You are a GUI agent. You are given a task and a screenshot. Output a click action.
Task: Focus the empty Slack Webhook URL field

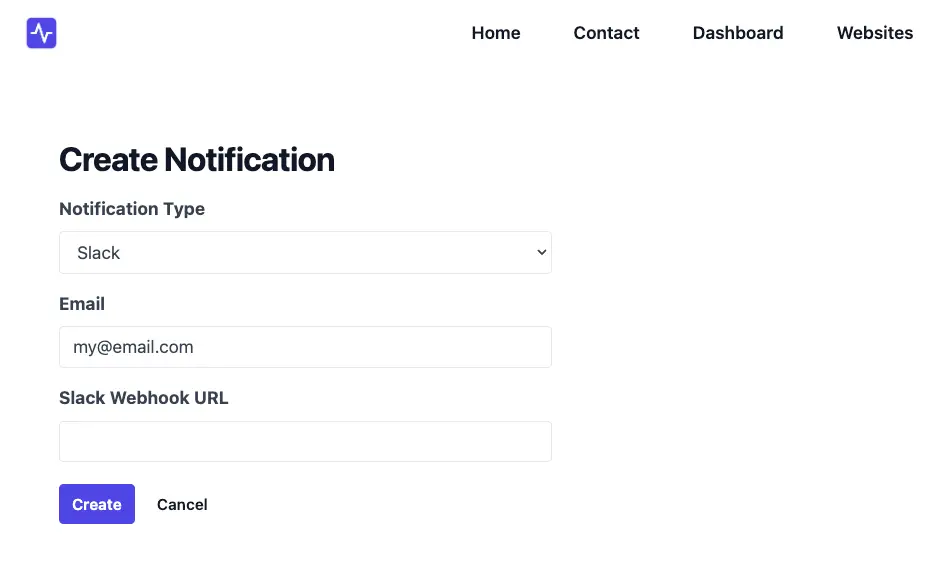click(x=305, y=441)
